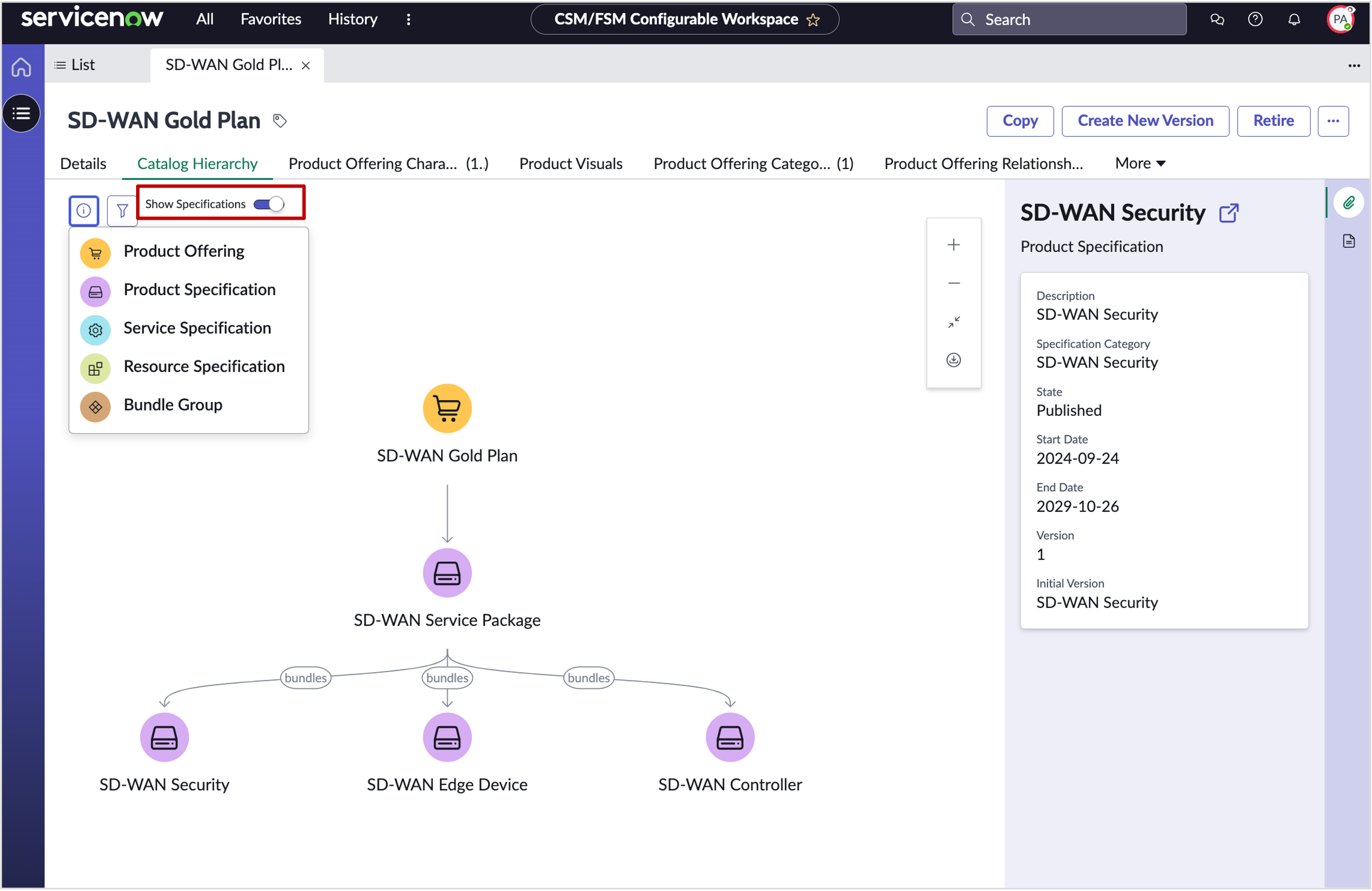This screenshot has height=891, width=1372.
Task: Toggle the legend info icon
Action: 83,211
